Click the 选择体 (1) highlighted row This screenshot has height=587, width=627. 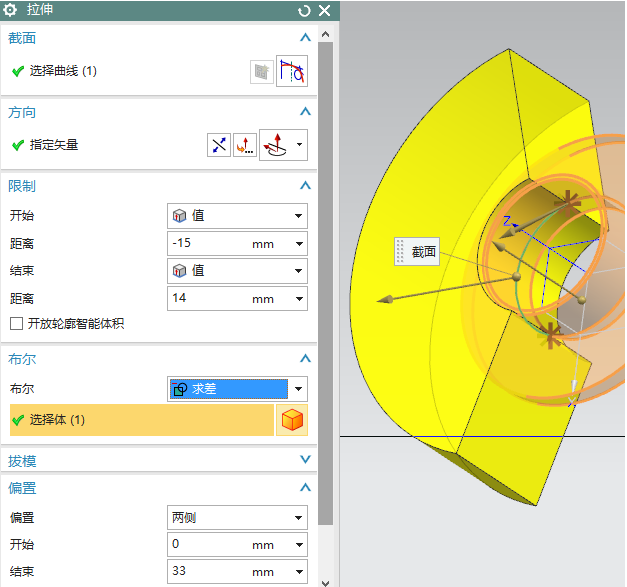coord(140,420)
